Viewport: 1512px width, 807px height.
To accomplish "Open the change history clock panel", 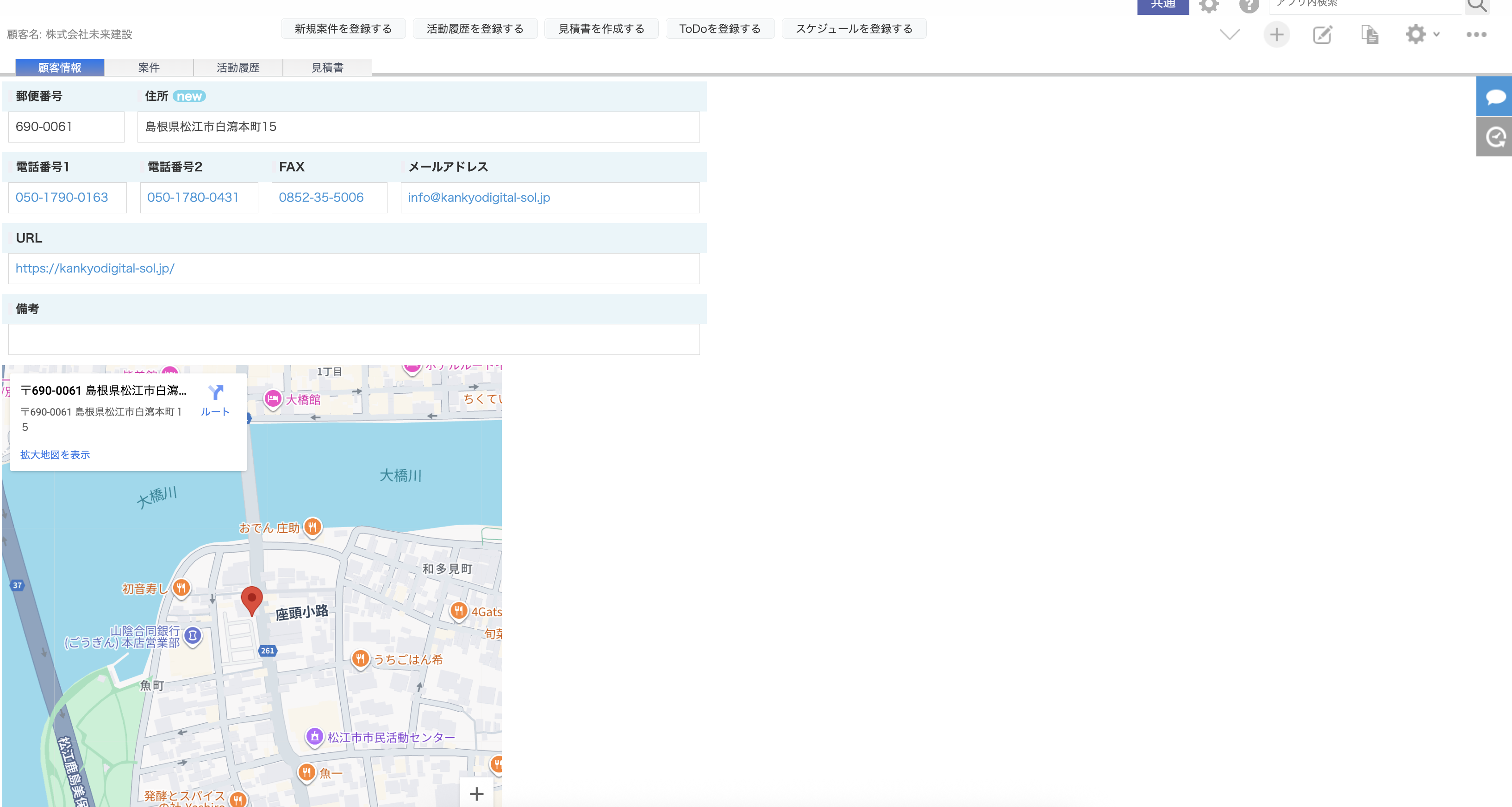I will coord(1494,137).
